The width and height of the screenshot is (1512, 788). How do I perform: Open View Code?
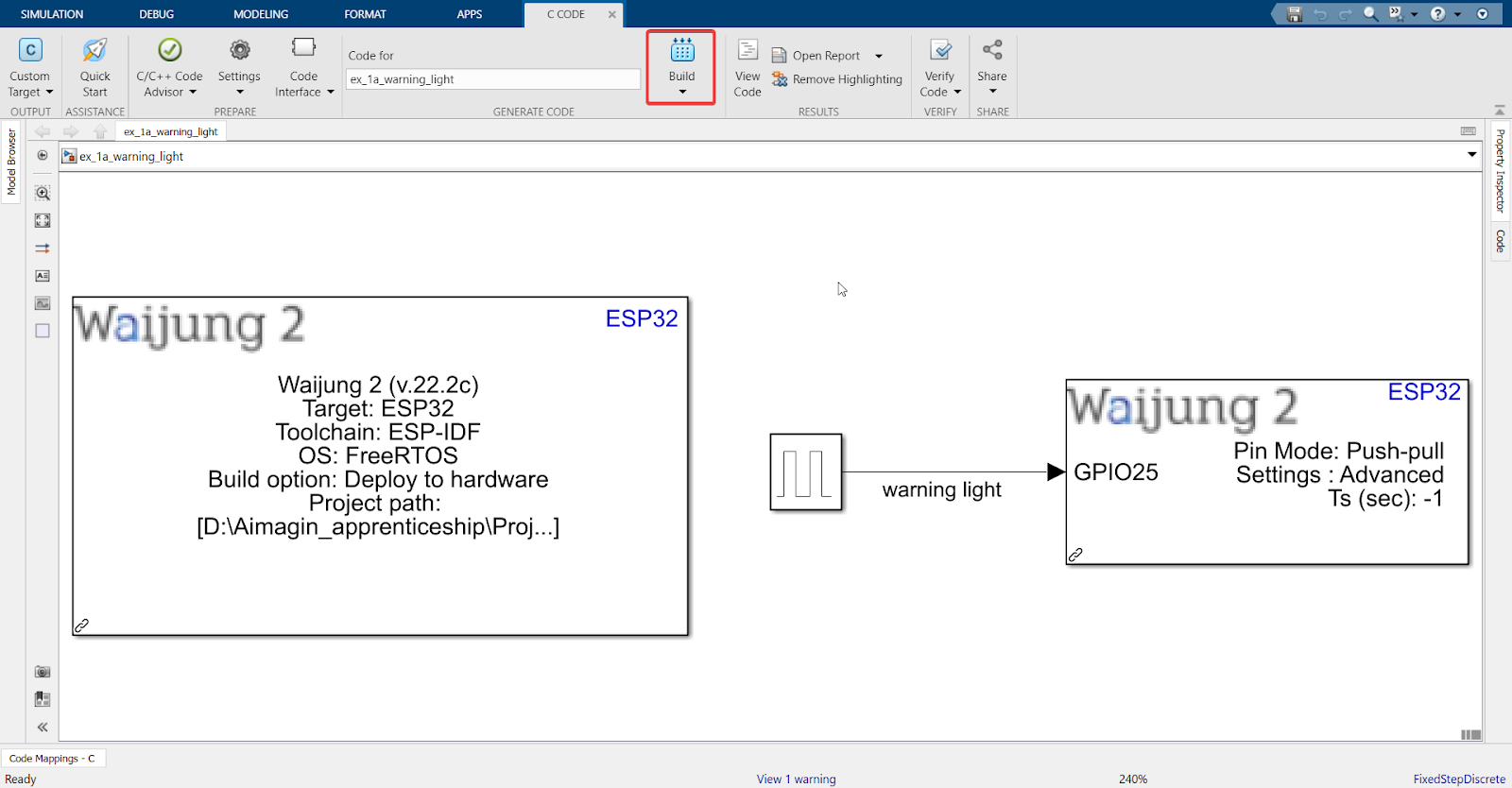[x=747, y=68]
